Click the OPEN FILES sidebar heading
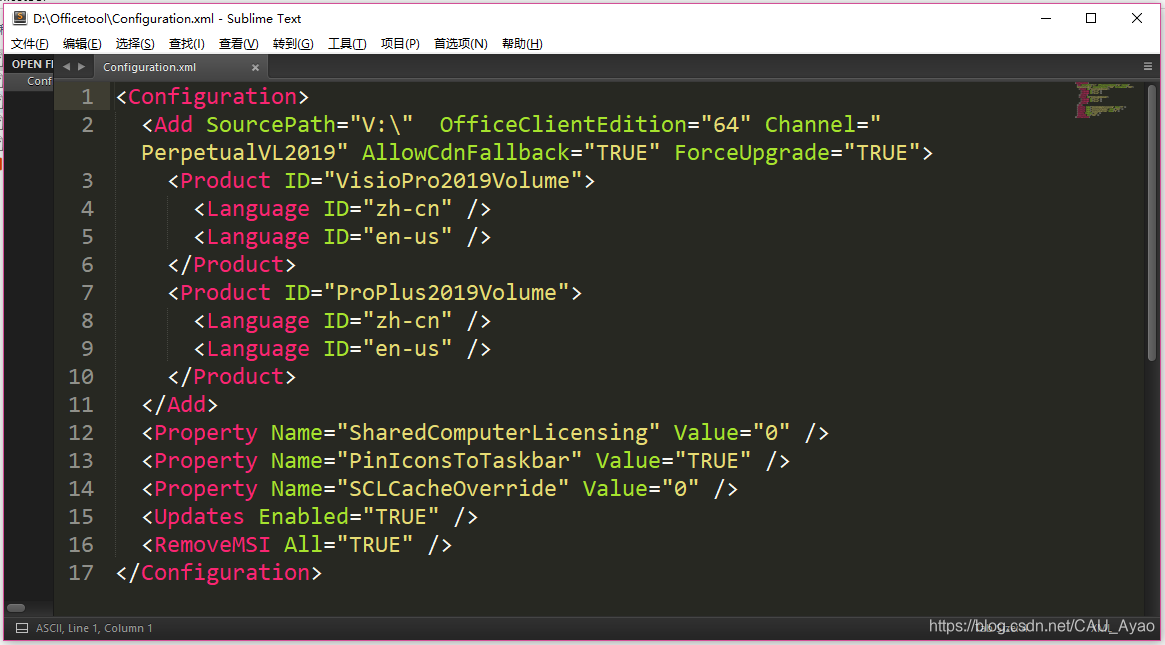The width and height of the screenshot is (1165, 645). click(32, 64)
